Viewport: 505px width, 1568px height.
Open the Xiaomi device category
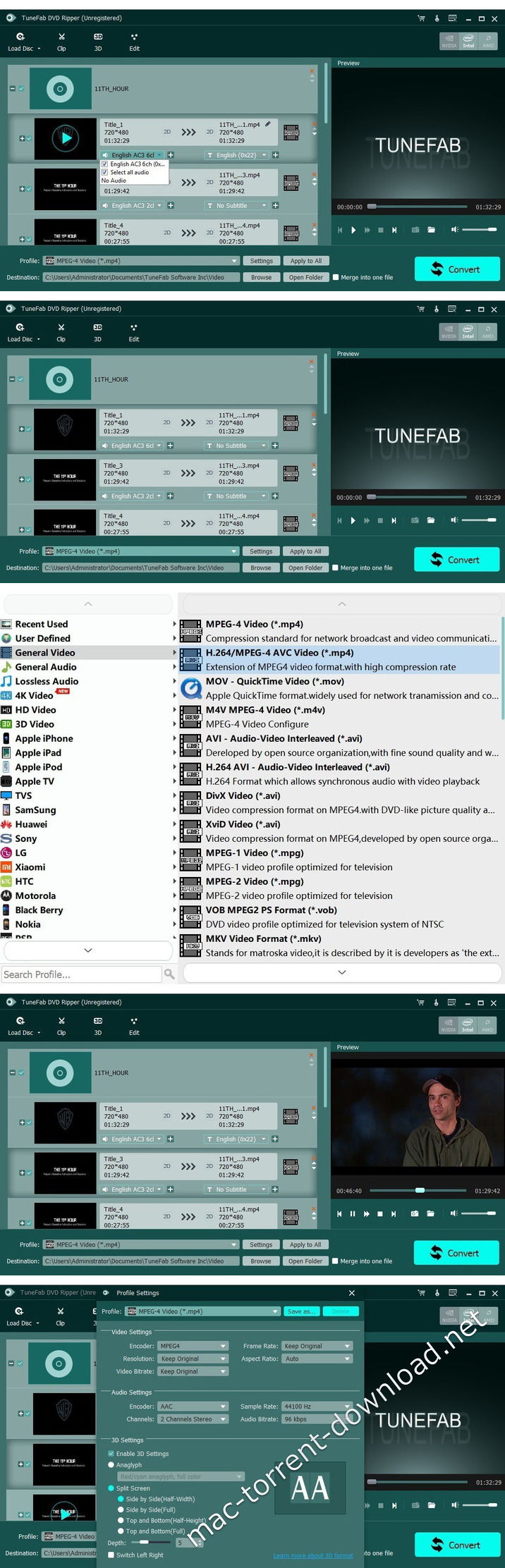(x=30, y=867)
